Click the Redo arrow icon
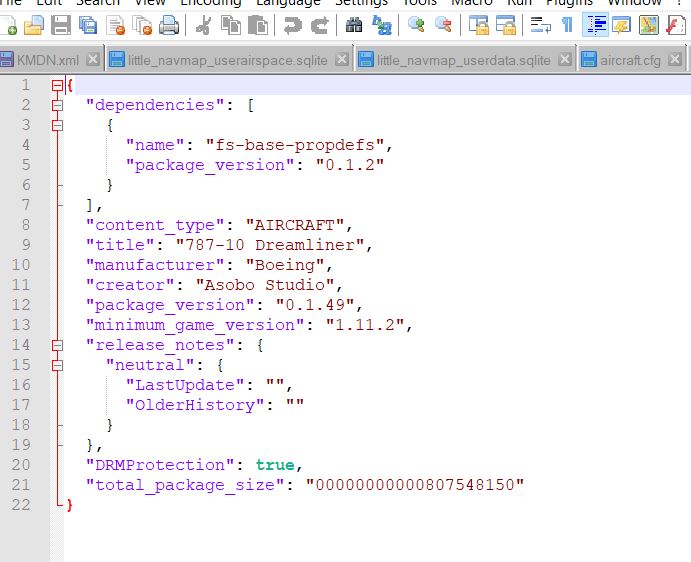The image size is (691, 562). (320, 25)
